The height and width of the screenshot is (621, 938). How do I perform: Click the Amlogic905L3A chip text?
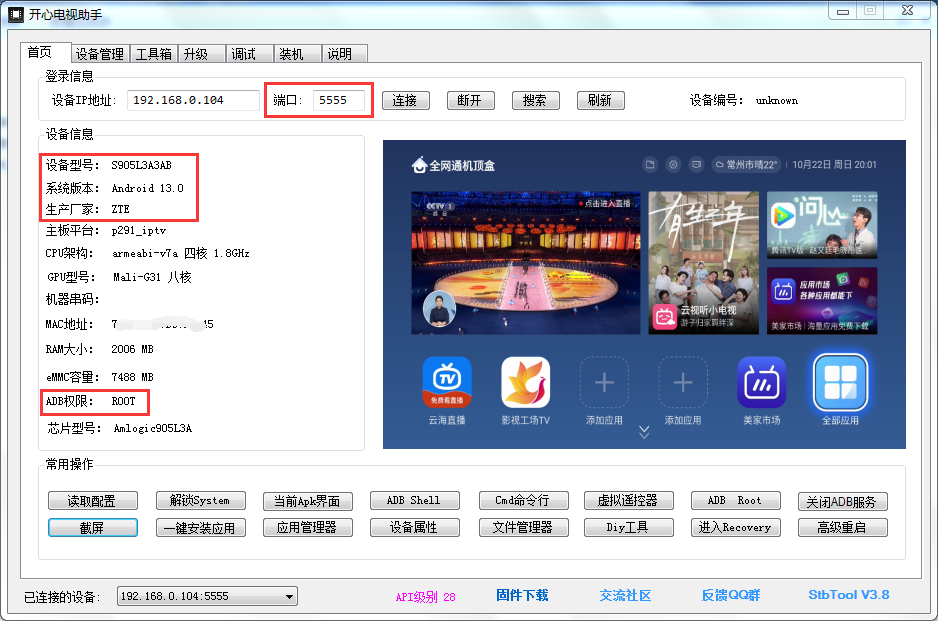click(x=153, y=428)
